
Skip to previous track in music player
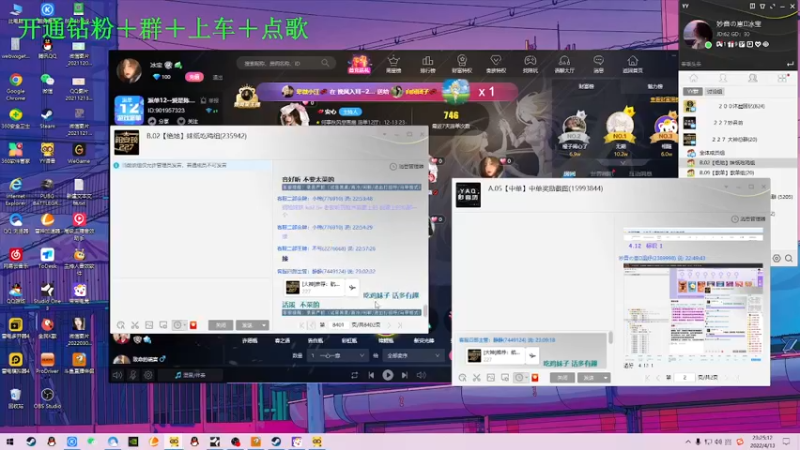point(371,375)
